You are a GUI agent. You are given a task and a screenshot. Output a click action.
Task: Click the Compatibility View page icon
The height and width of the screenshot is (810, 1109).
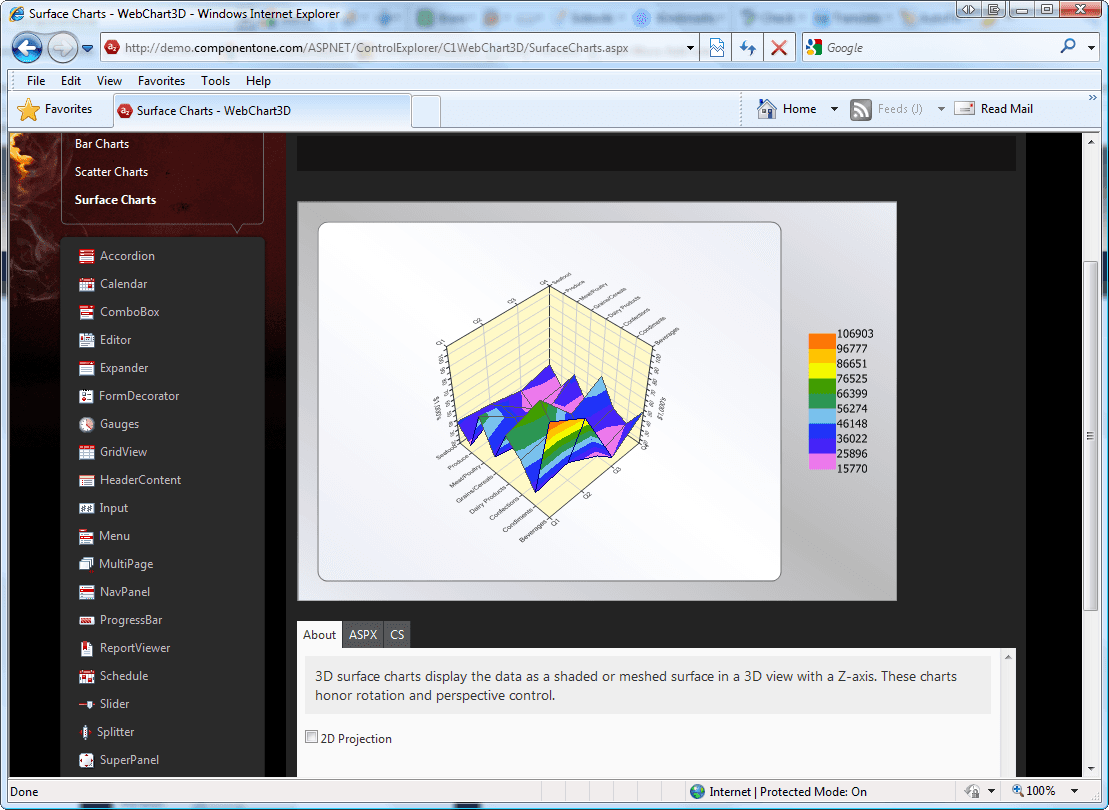tap(716, 48)
